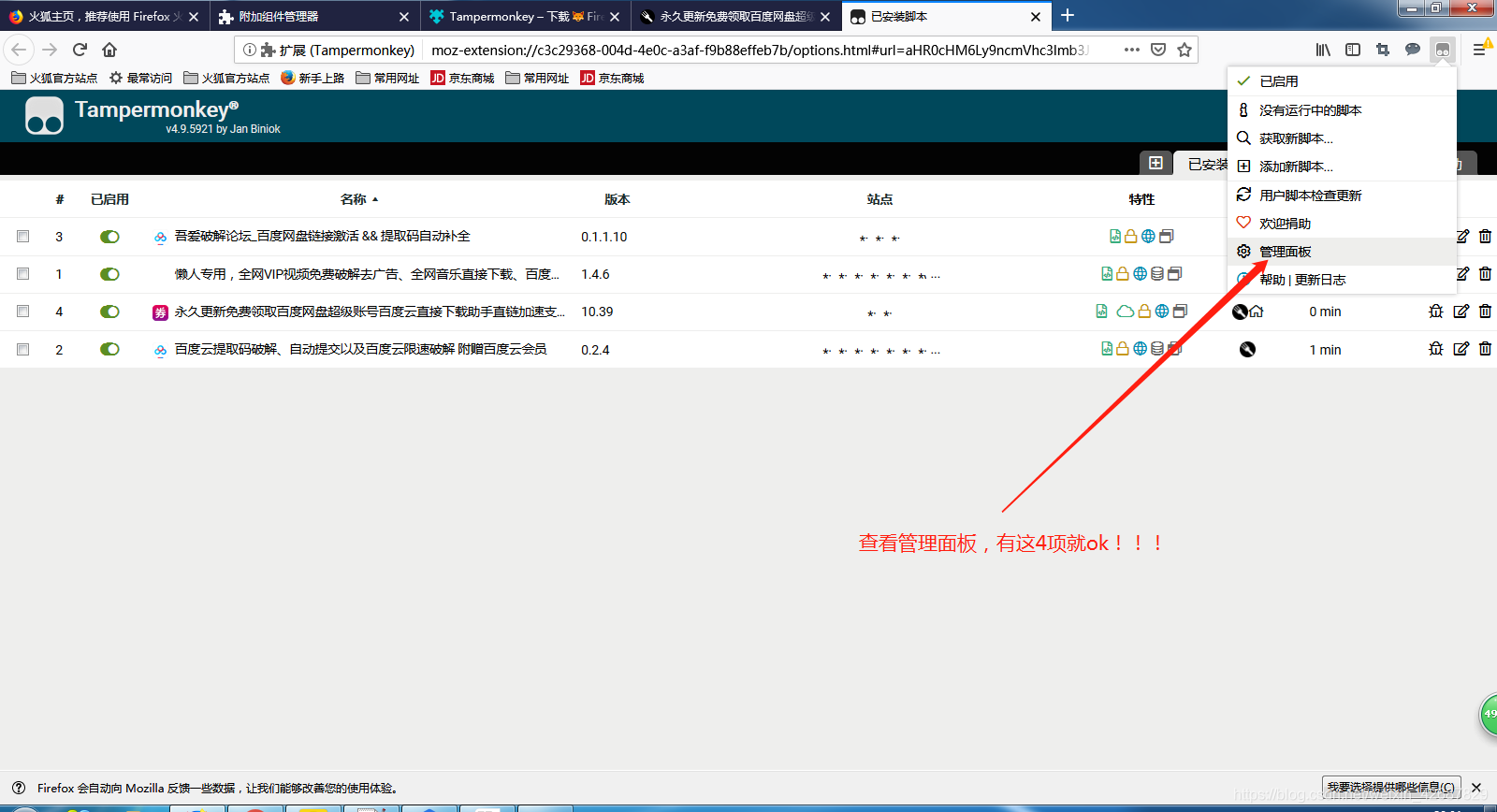This screenshot has height=812, width=1497.
Task: Open the Firefox hamburger menu
Action: (x=1479, y=50)
